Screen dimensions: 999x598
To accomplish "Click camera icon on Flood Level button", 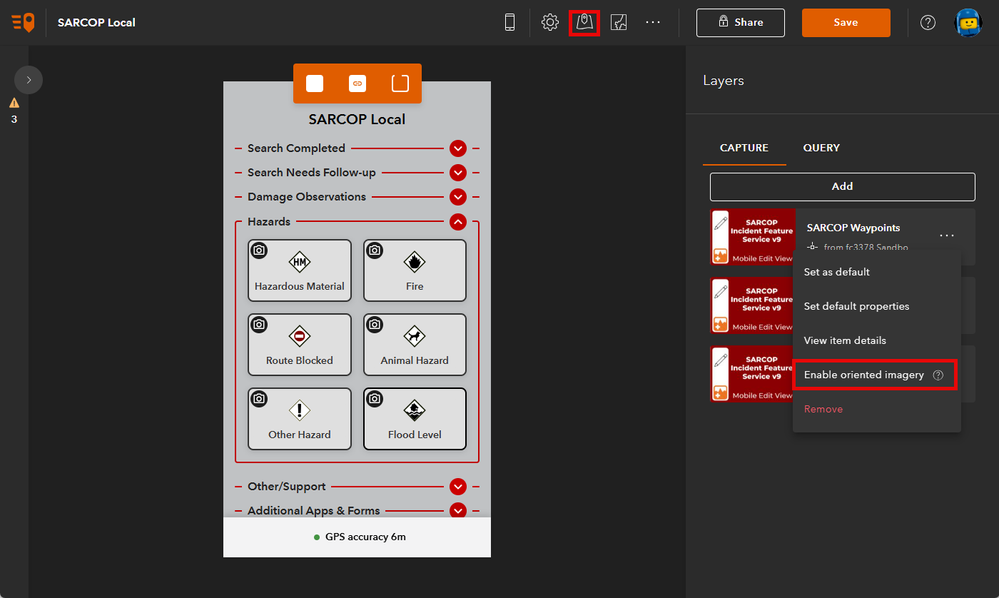I will 375,399.
